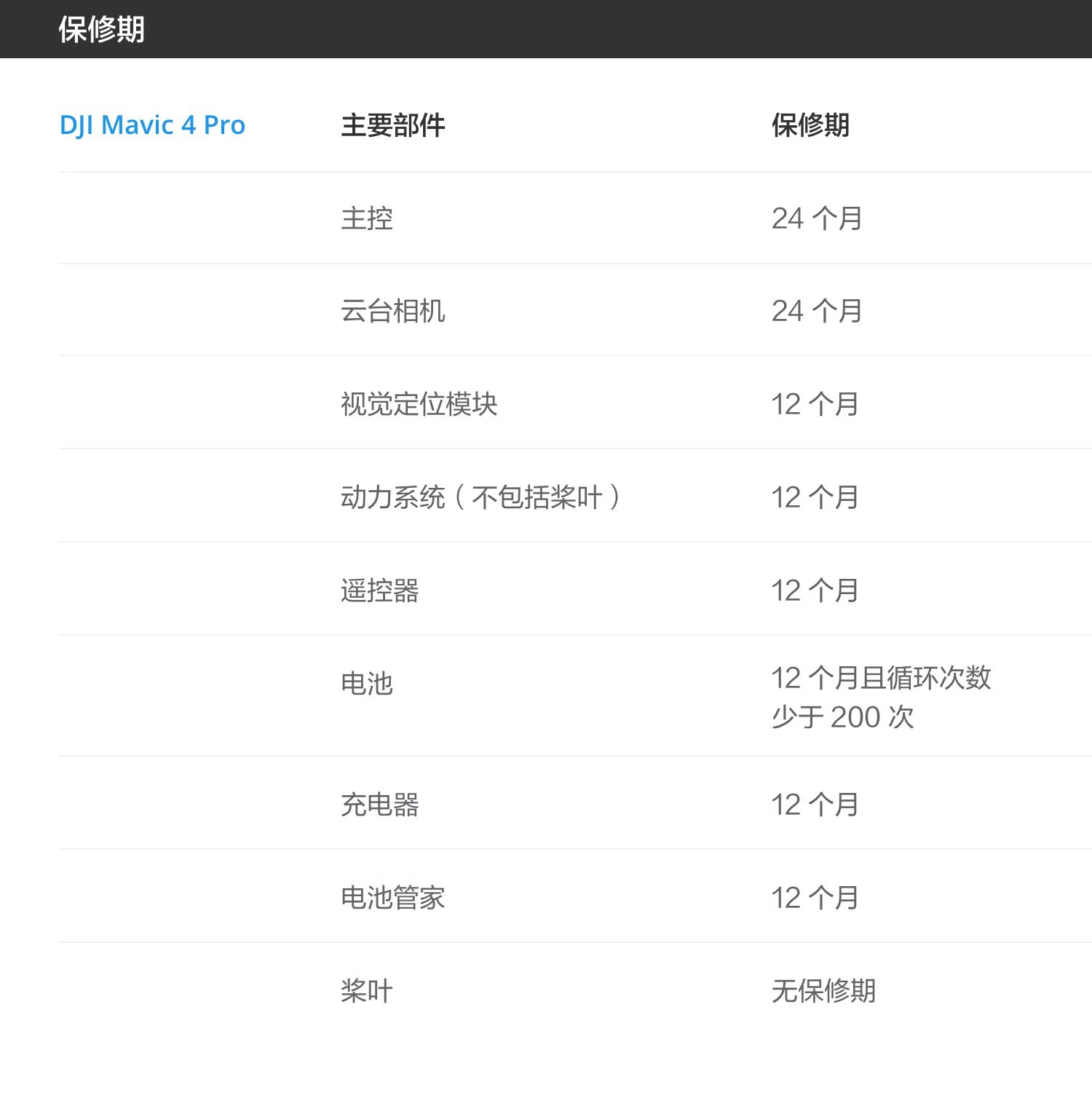
Task: Click the dark 保修期 banner area
Action: [x=546, y=30]
